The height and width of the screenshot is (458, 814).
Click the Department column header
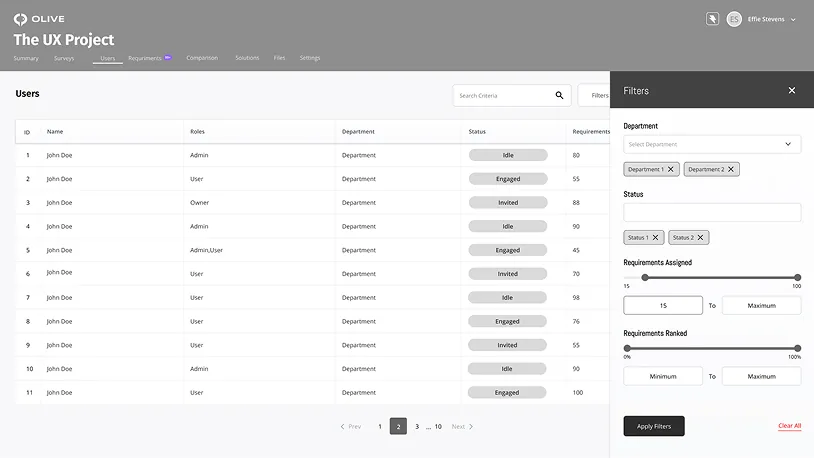[358, 132]
